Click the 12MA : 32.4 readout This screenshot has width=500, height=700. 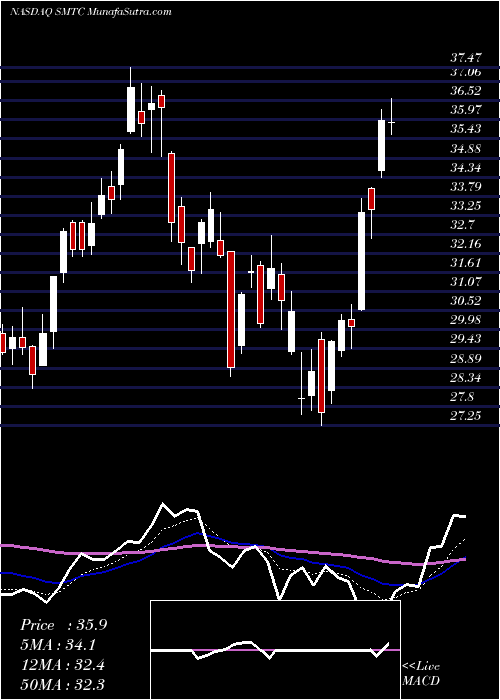click(x=63, y=665)
